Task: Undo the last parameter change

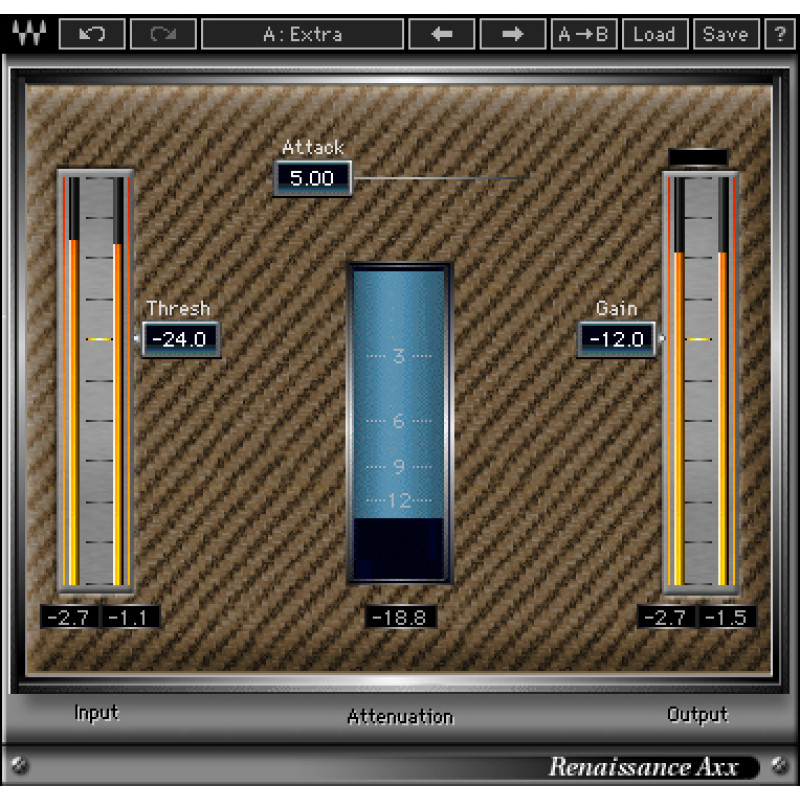Action: (92, 34)
